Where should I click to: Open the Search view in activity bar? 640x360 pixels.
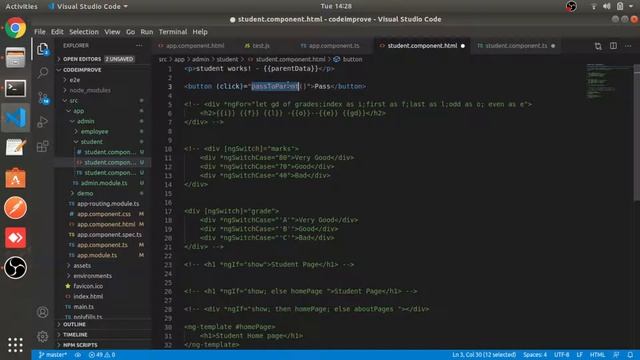(x=42, y=73)
